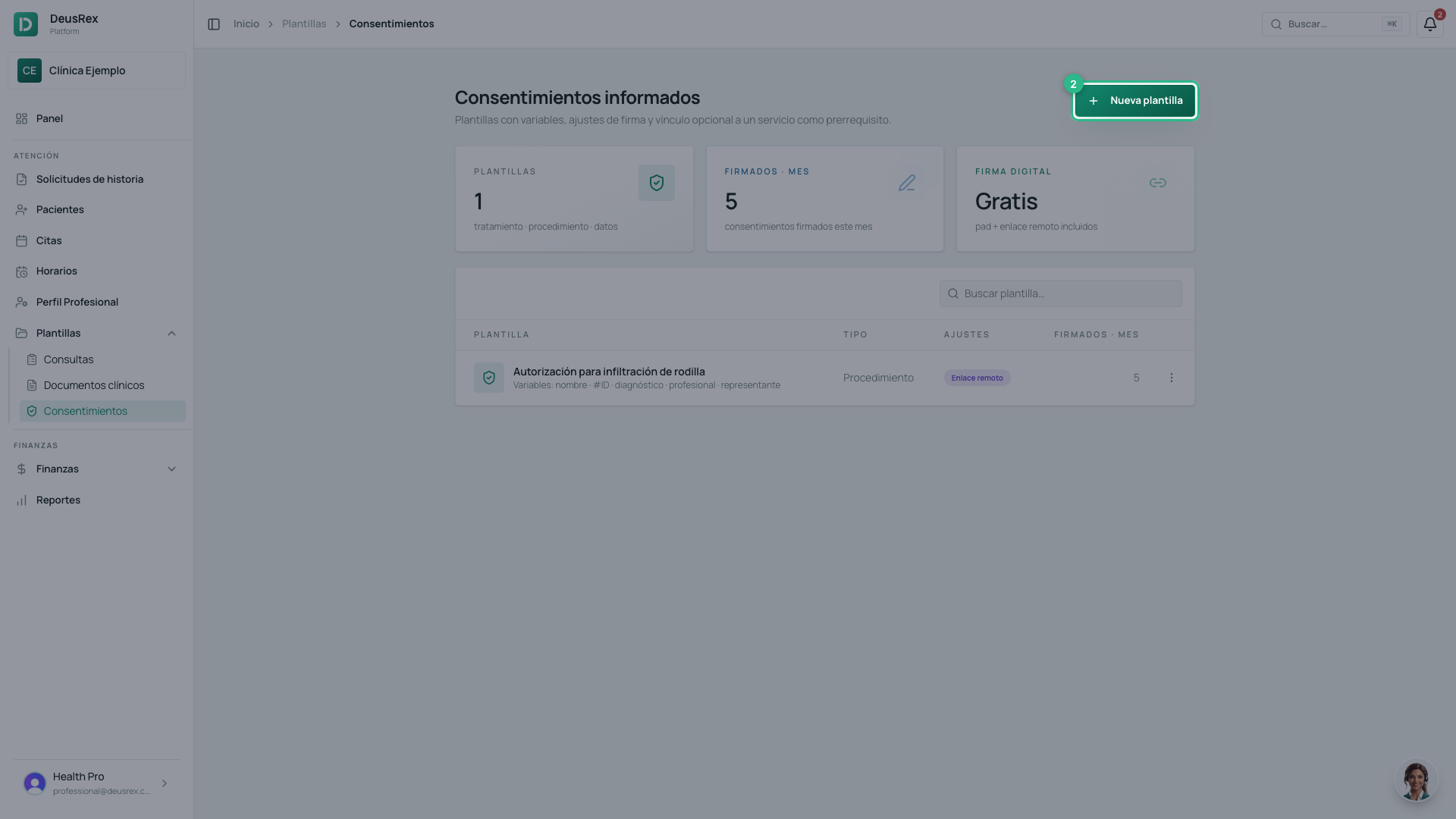Open the Pacientes menu label
1456x819 pixels.
tap(60, 210)
